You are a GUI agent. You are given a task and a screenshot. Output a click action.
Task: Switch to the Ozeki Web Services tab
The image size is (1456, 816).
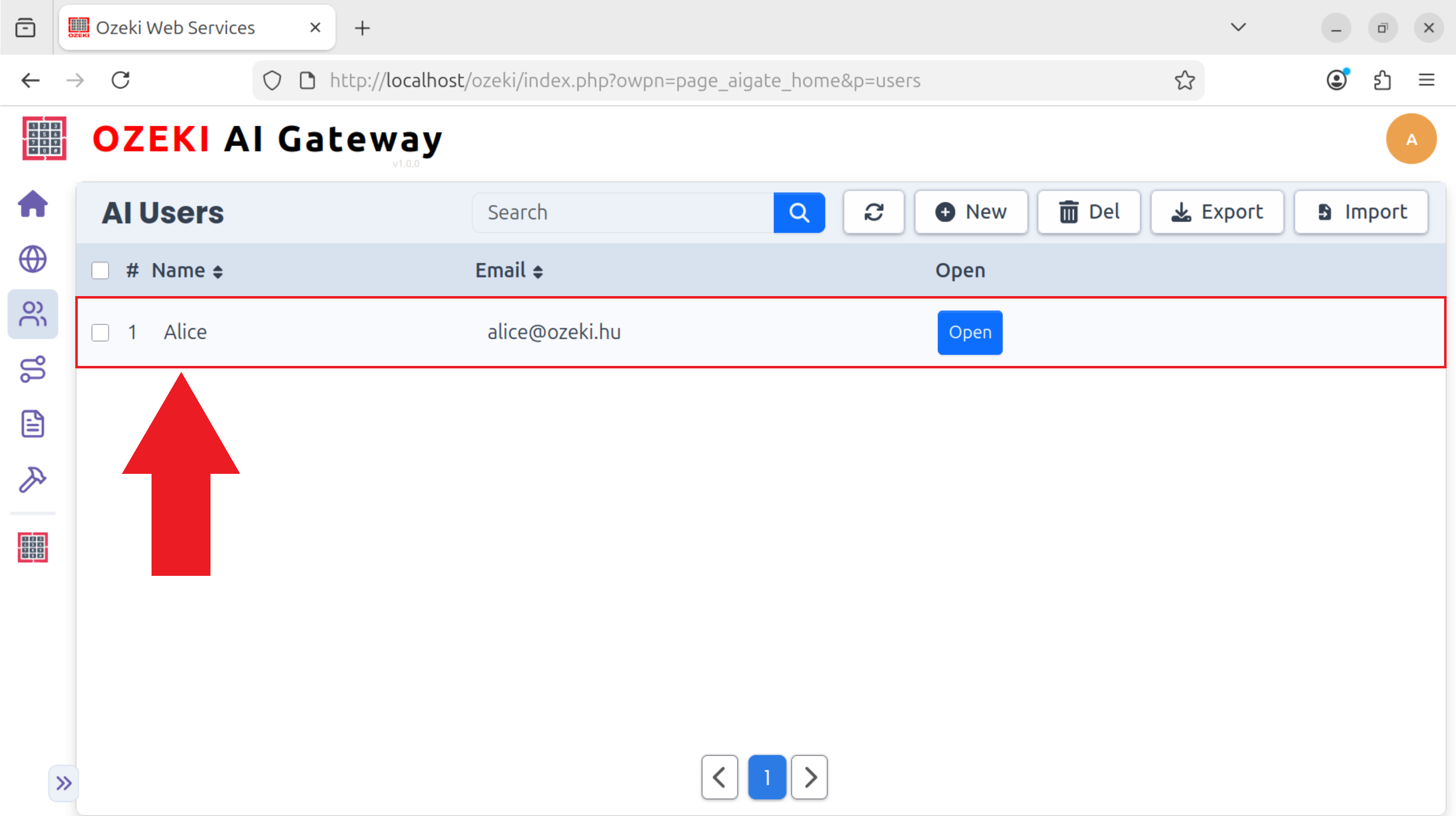point(175,27)
